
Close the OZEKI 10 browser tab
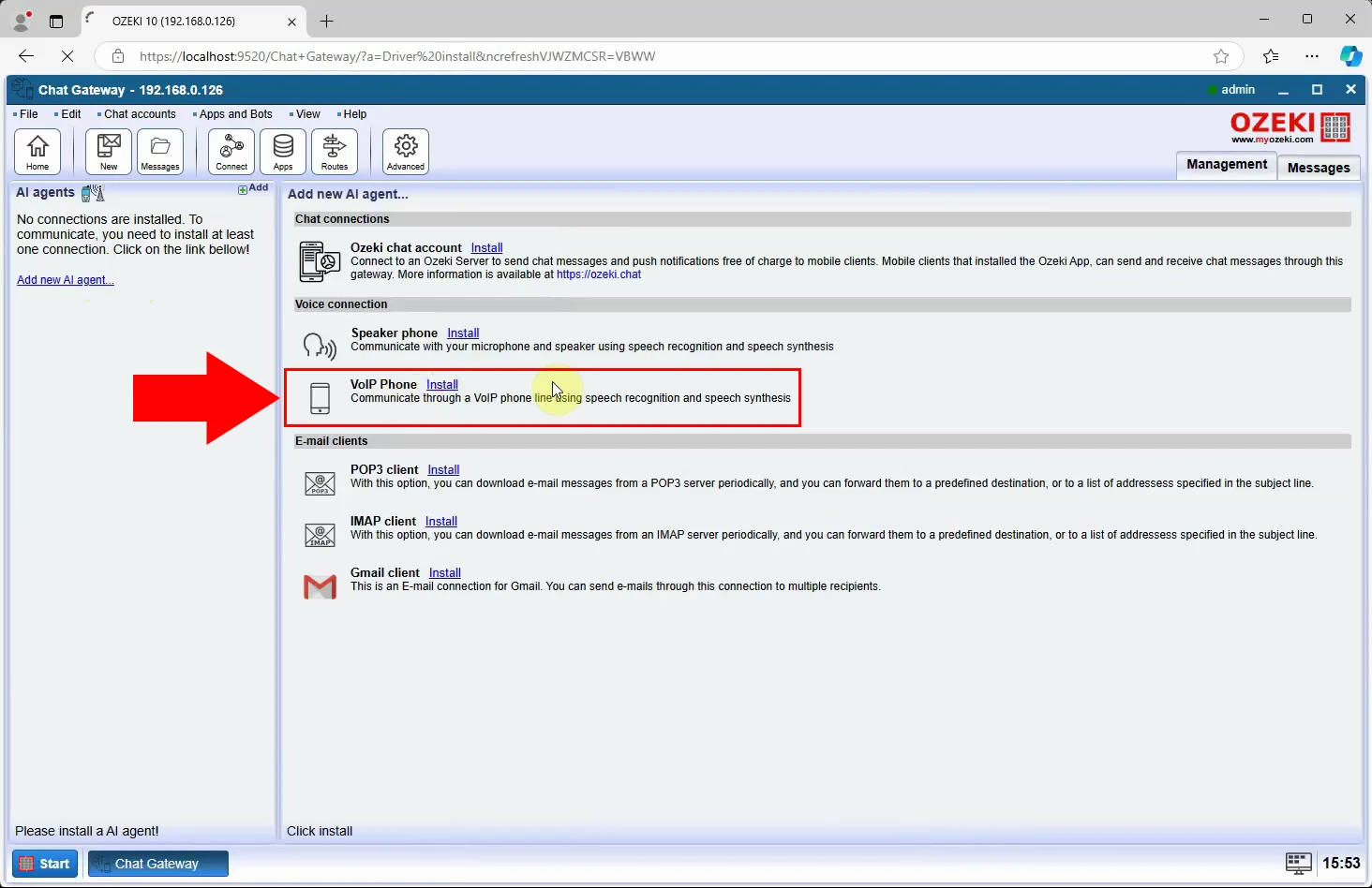[x=291, y=21]
